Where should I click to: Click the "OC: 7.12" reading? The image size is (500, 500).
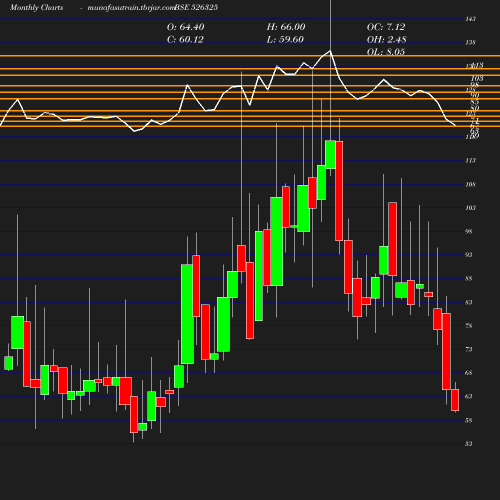(386, 27)
